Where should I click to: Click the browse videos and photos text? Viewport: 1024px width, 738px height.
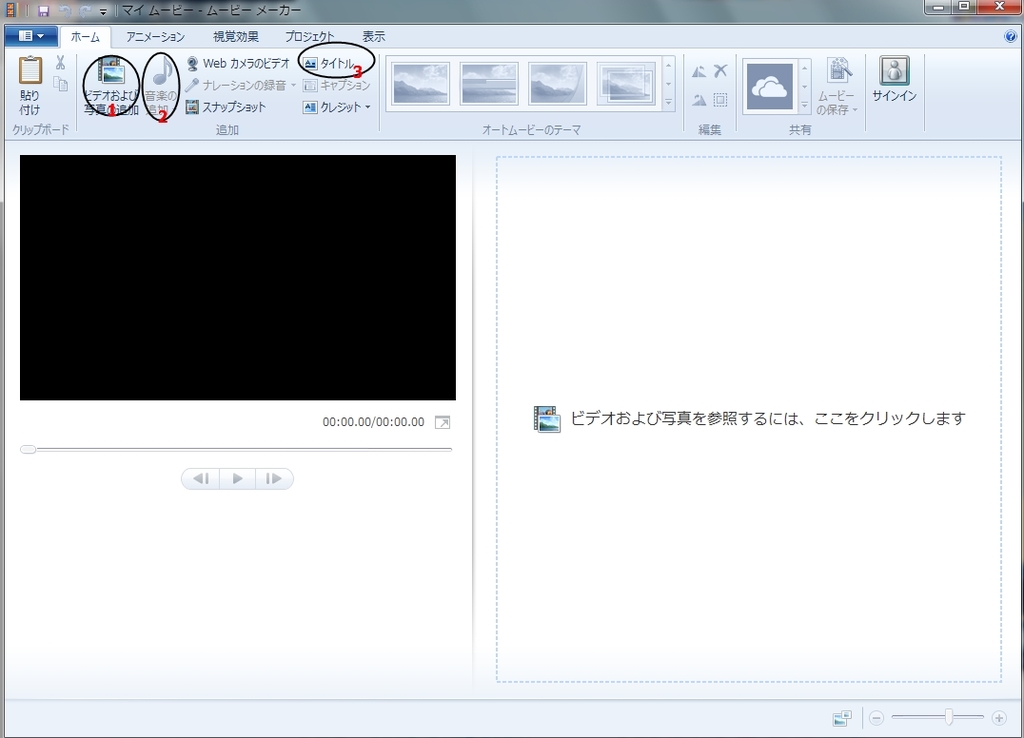(767, 419)
